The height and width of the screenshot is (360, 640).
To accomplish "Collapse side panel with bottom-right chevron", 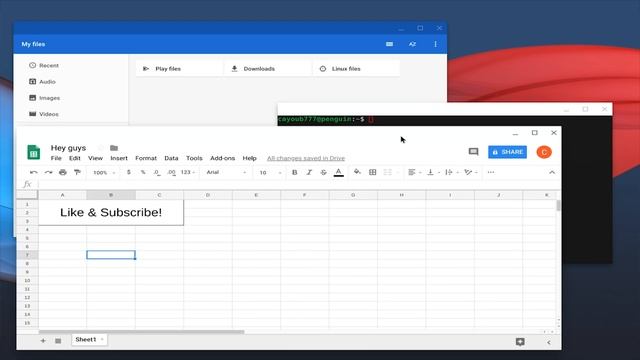I will tap(549, 342).
